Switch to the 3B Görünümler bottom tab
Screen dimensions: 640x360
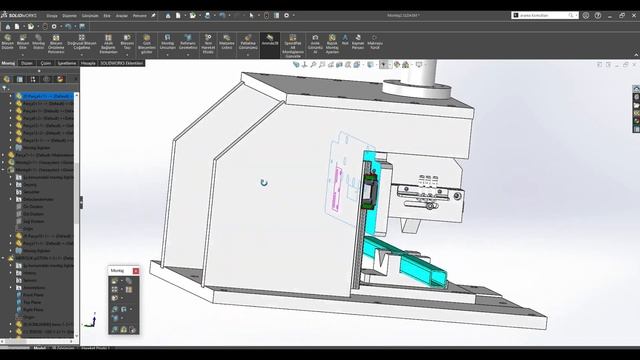[x=64, y=348]
